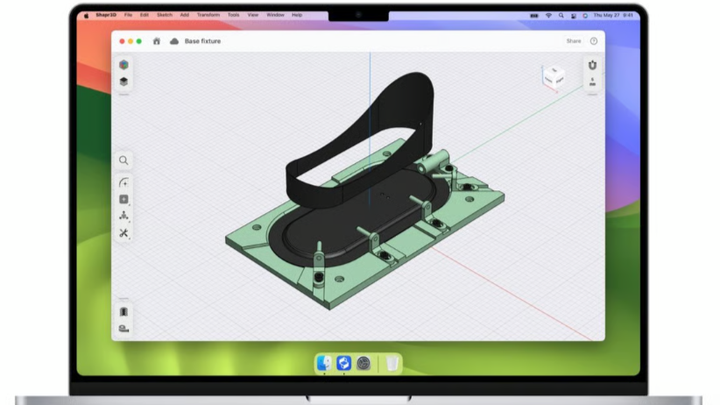This screenshot has width=720, height=405.
Task: Select the Sketch arc tool
Action: [x=124, y=183]
